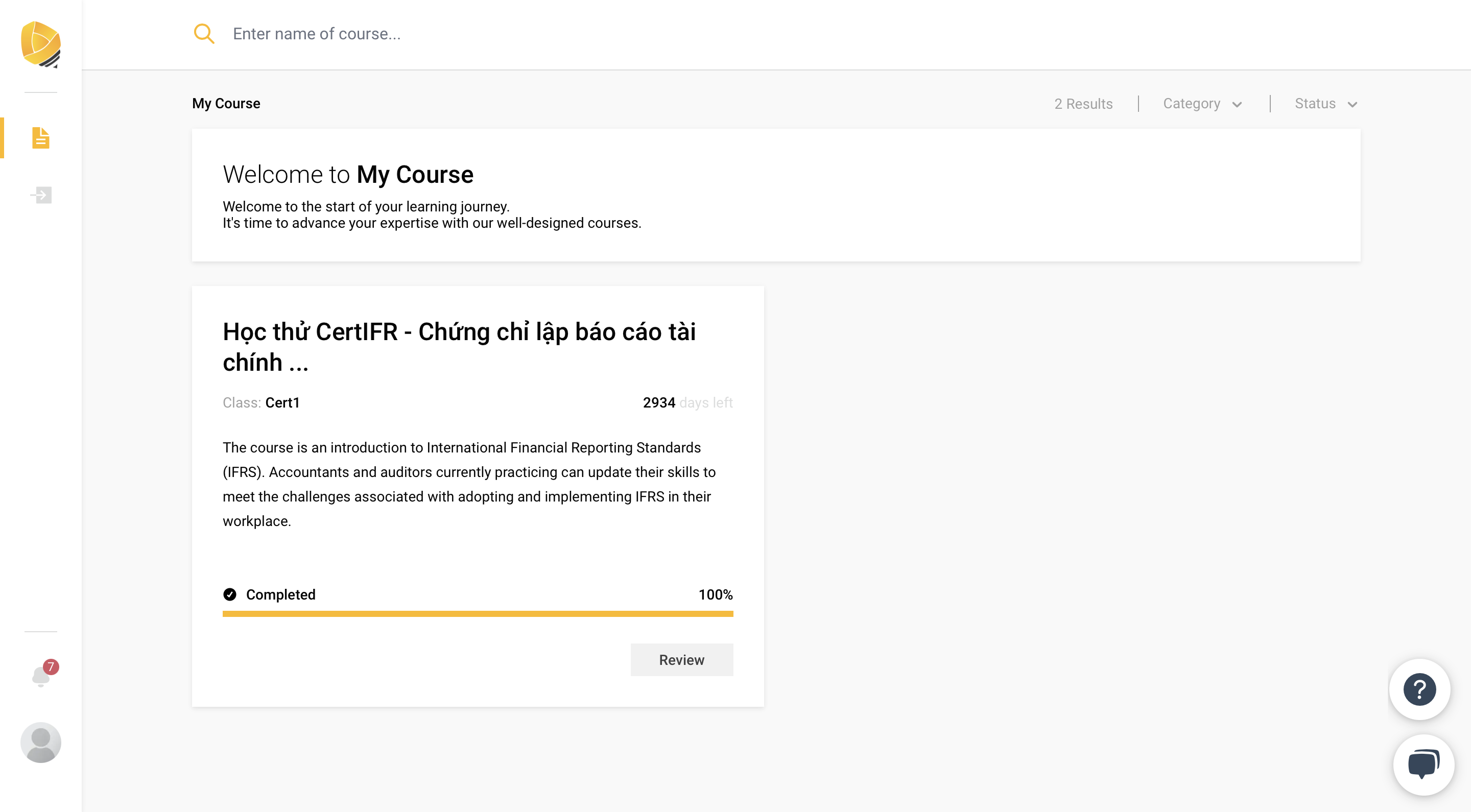Click the Review button
The height and width of the screenshot is (812, 1471).
click(682, 659)
